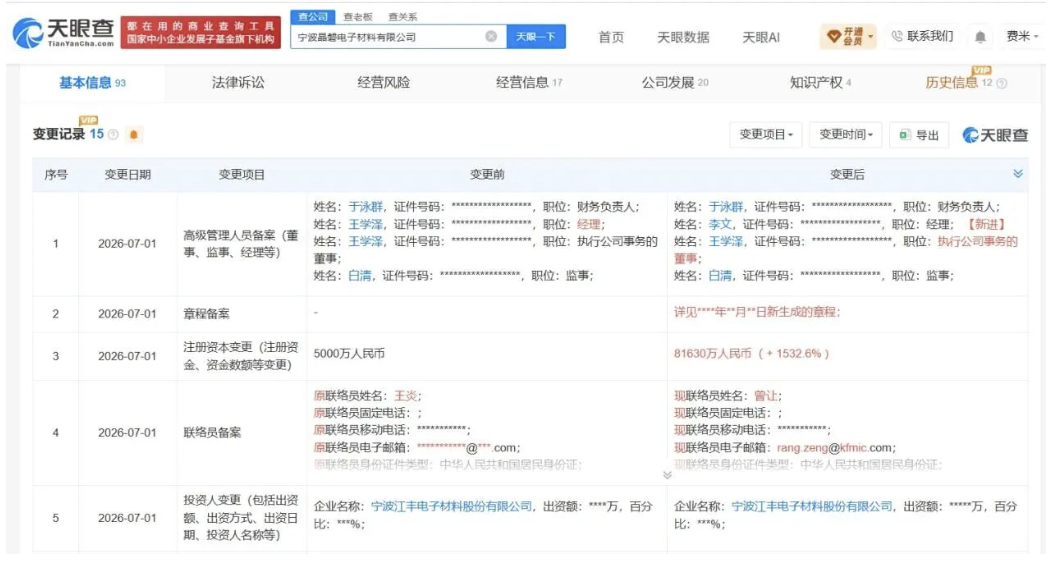Click the 注册资本变更 change item cell
This screenshot has width=1048, height=570.
point(241,356)
